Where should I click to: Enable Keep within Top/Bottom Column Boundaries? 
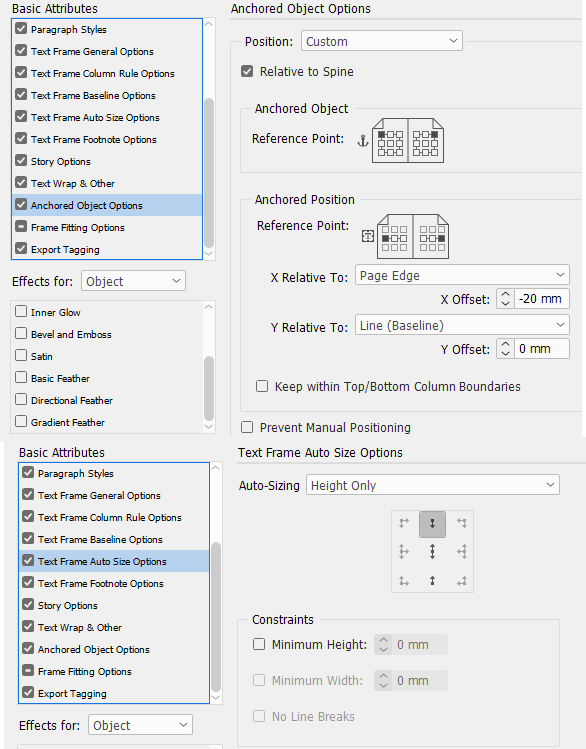pos(262,386)
